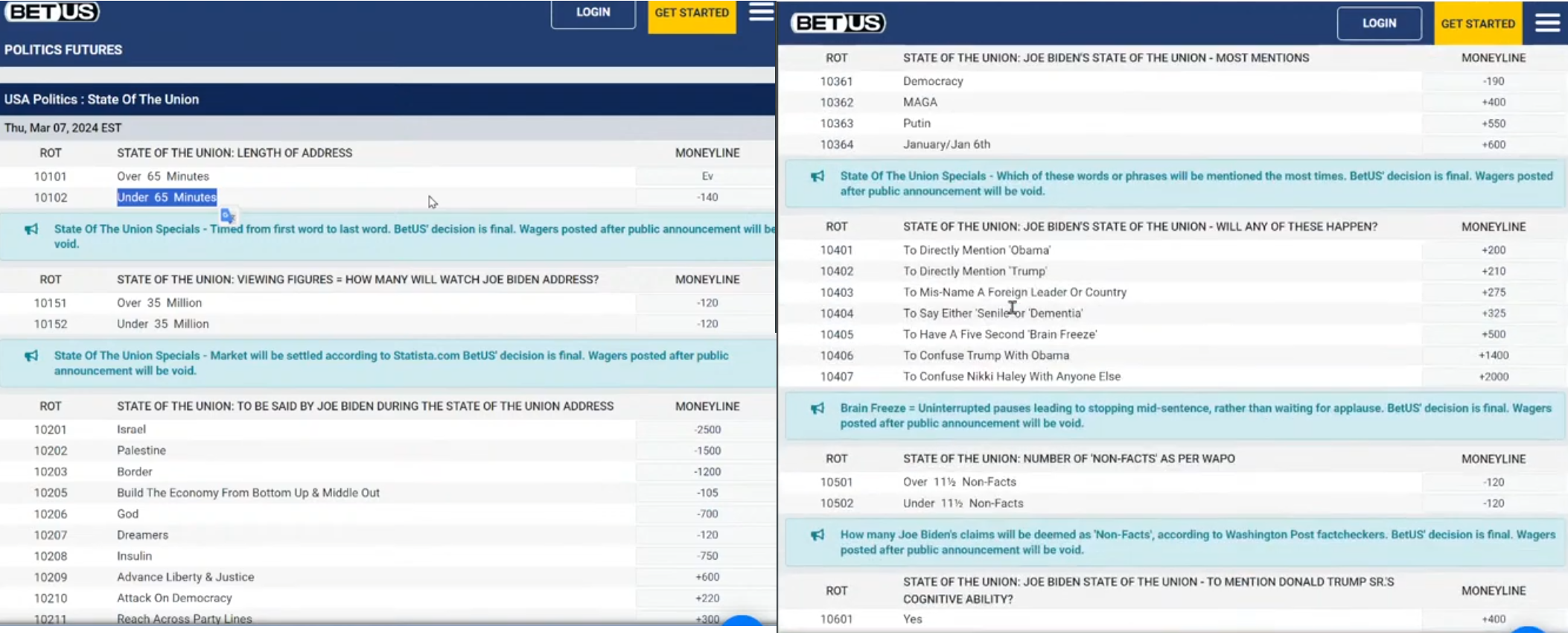The width and height of the screenshot is (1568, 644).
Task: Select -700 odds for God
Action: click(x=707, y=514)
